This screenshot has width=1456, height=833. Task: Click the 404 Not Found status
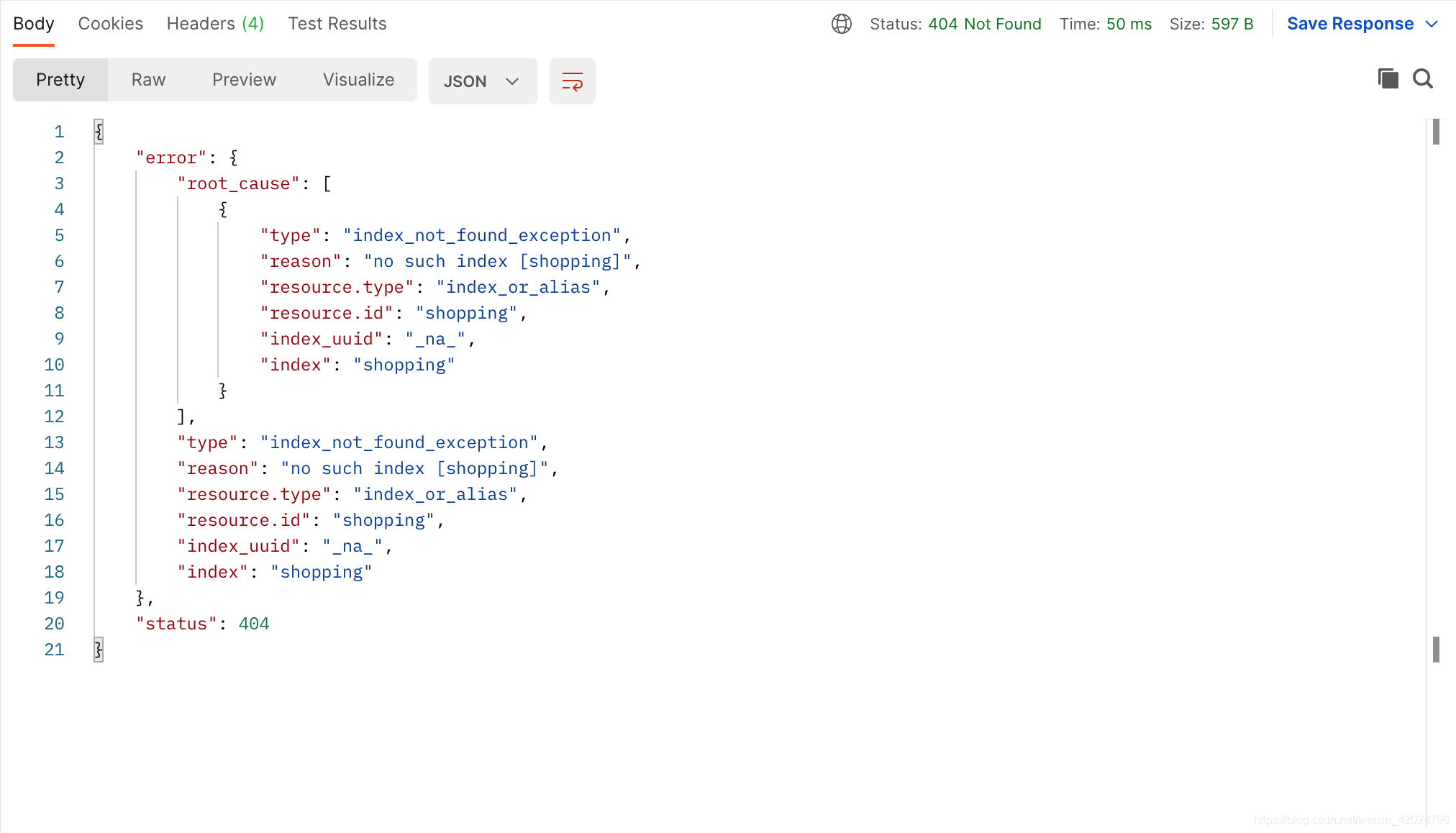pyautogui.click(x=984, y=24)
